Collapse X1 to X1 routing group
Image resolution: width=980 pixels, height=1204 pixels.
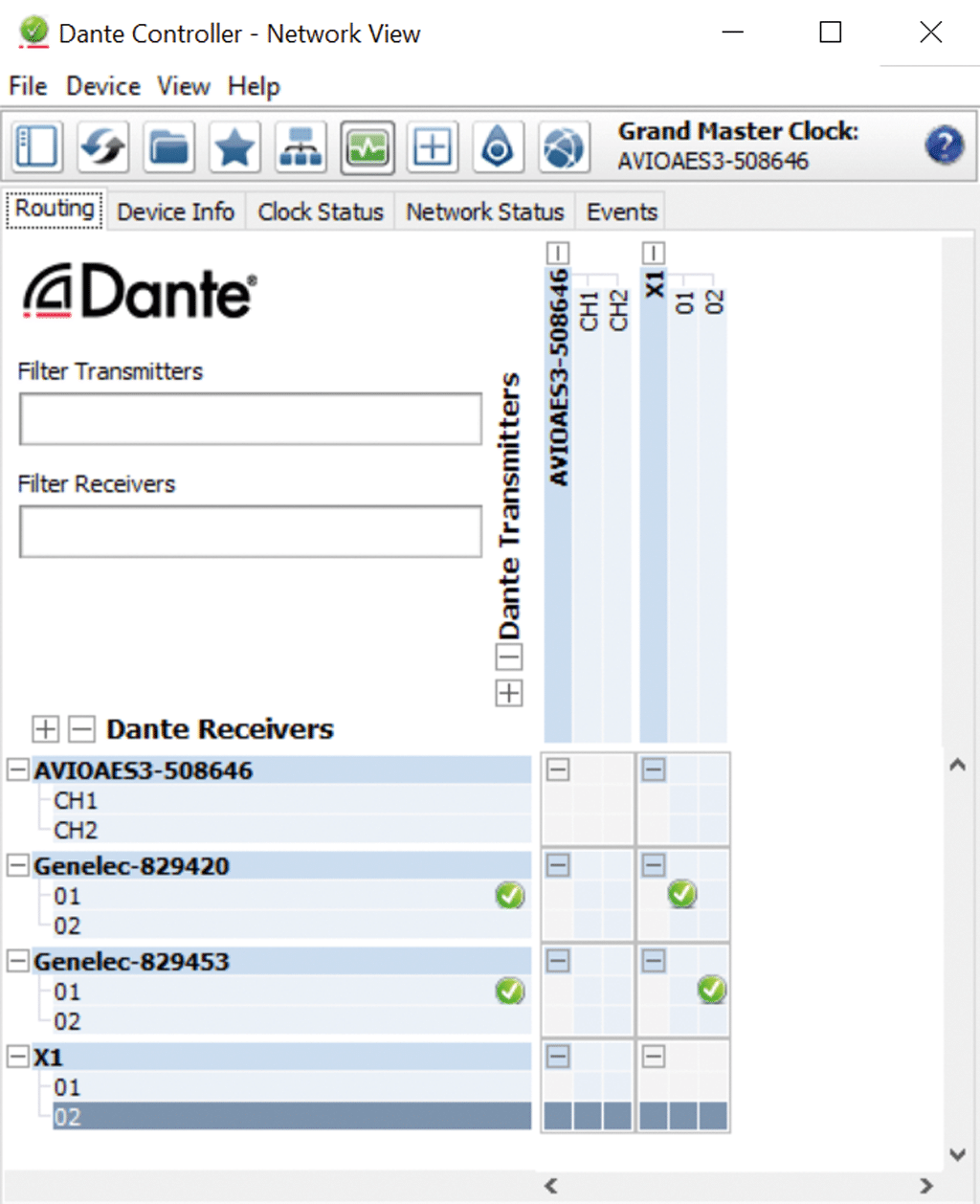pos(654,1057)
